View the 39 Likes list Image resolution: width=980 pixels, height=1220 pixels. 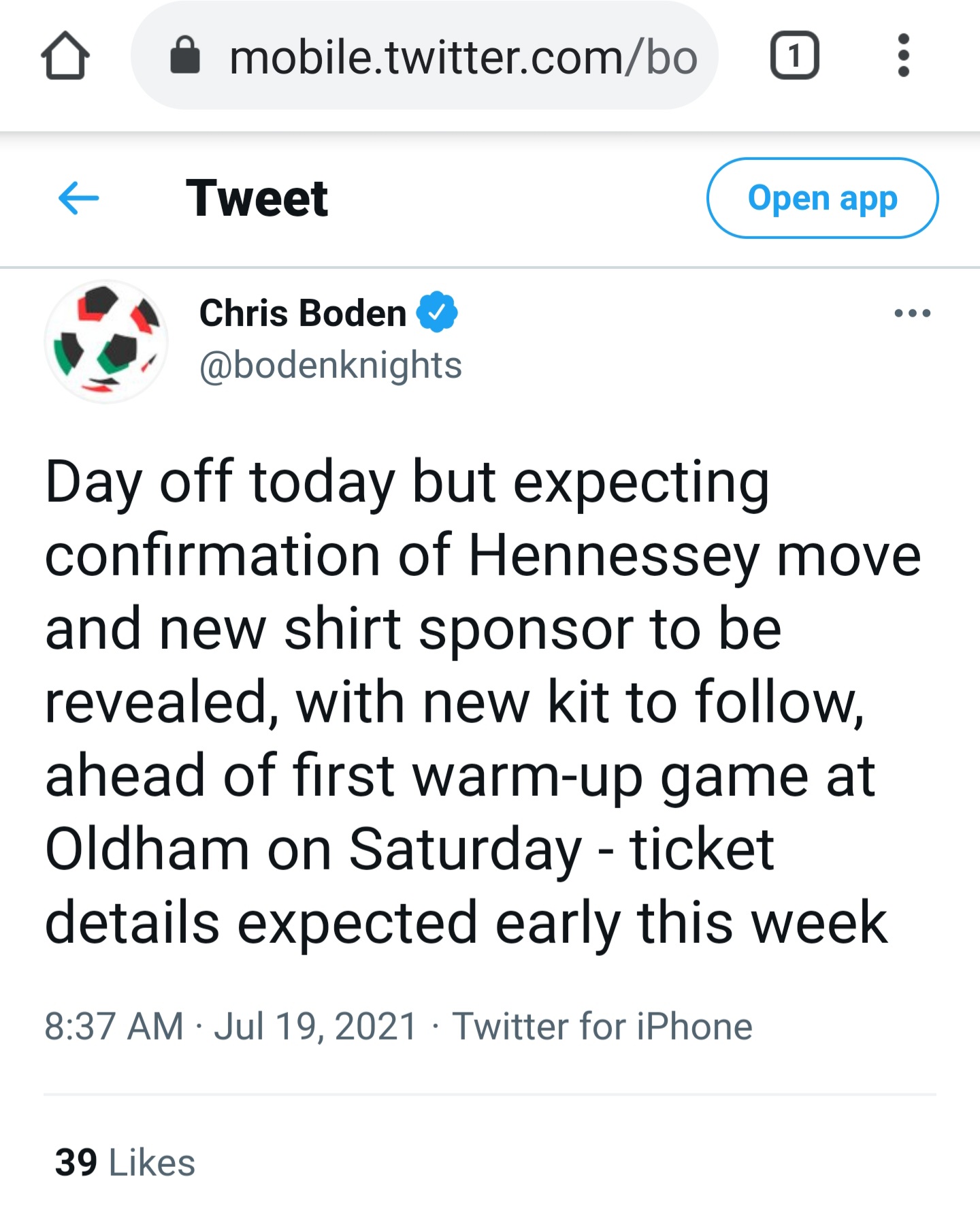[x=125, y=1162]
